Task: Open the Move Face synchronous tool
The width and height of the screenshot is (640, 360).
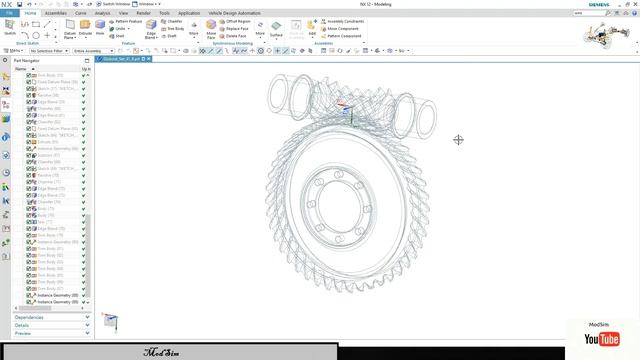Action: [x=211, y=29]
